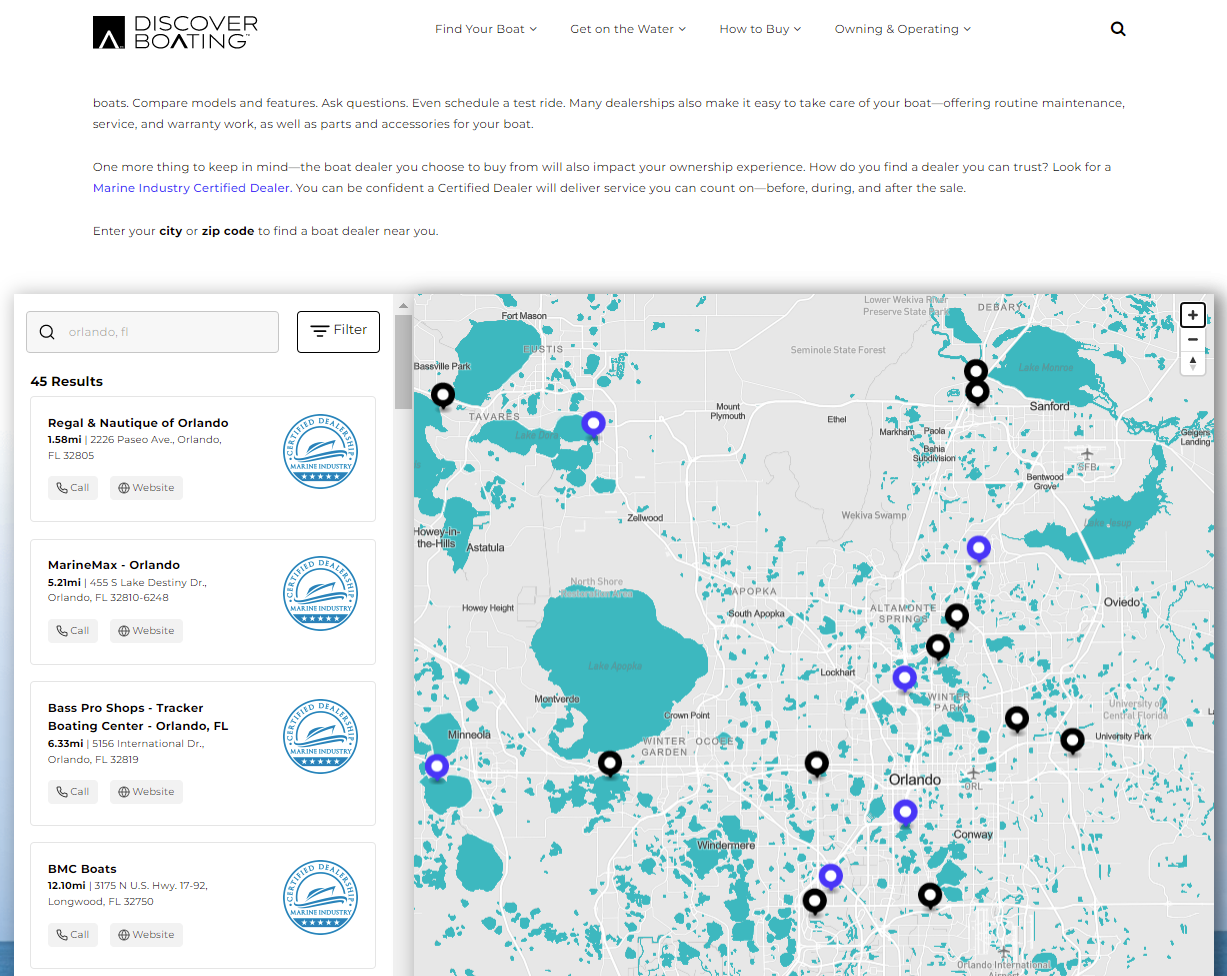Click the Discover Boating logo
This screenshot has height=976, width=1227.
175,32
